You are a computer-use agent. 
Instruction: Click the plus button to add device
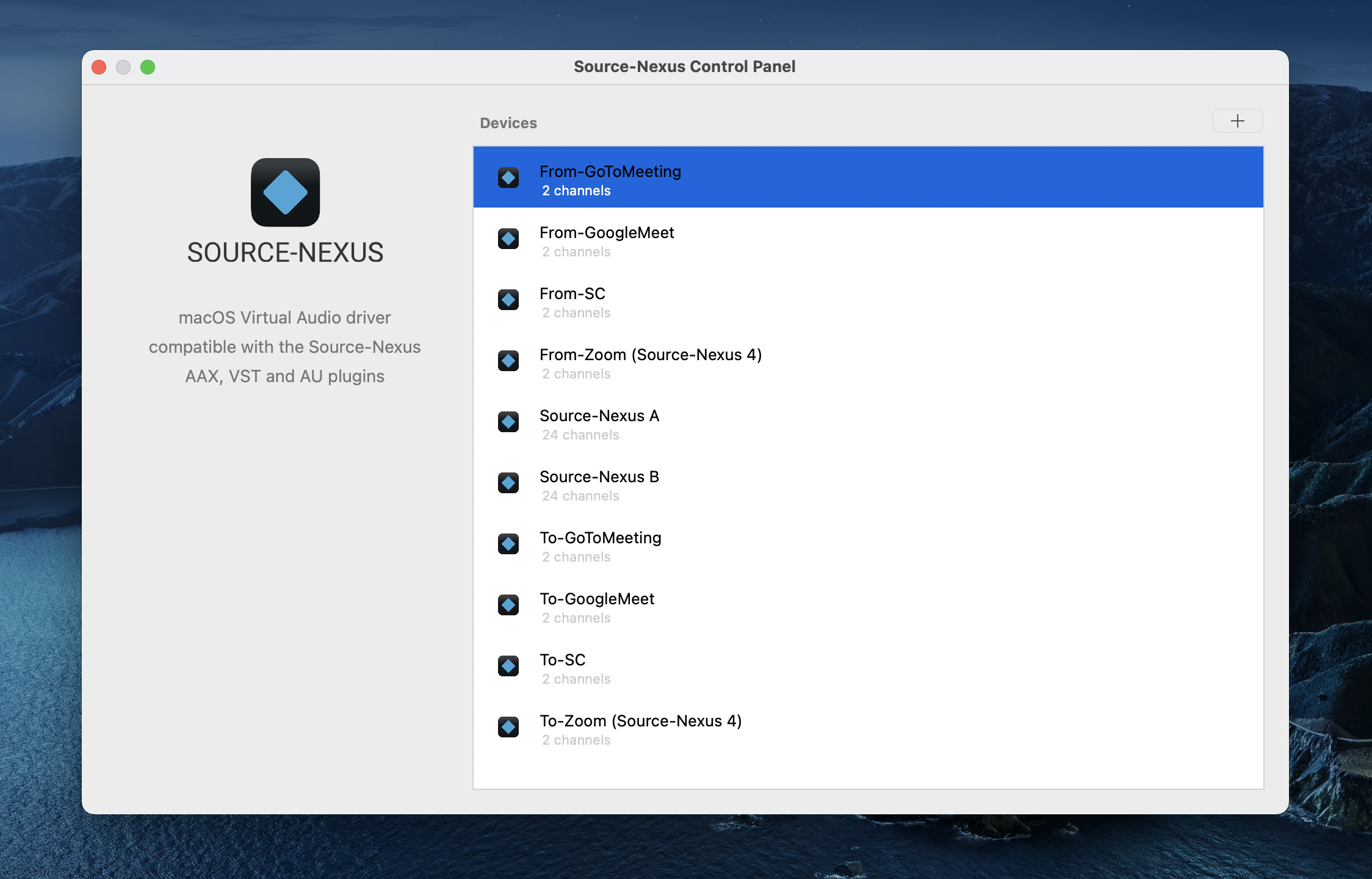point(1237,121)
